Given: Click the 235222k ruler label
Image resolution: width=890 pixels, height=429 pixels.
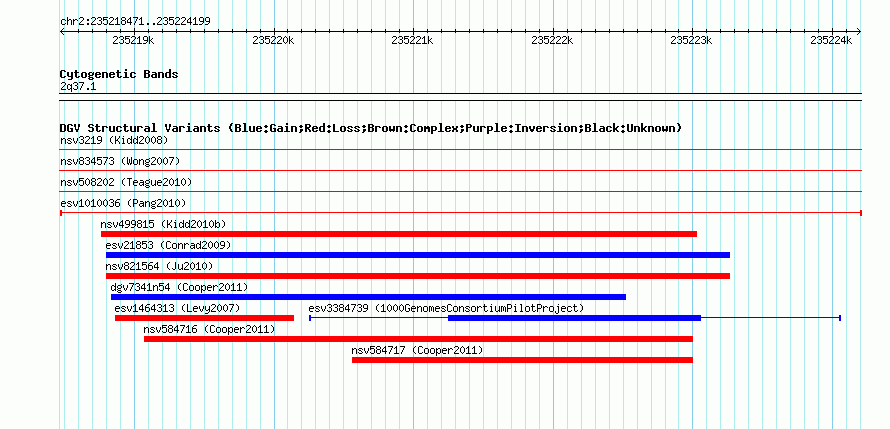Looking at the screenshot, I should coord(552,41).
